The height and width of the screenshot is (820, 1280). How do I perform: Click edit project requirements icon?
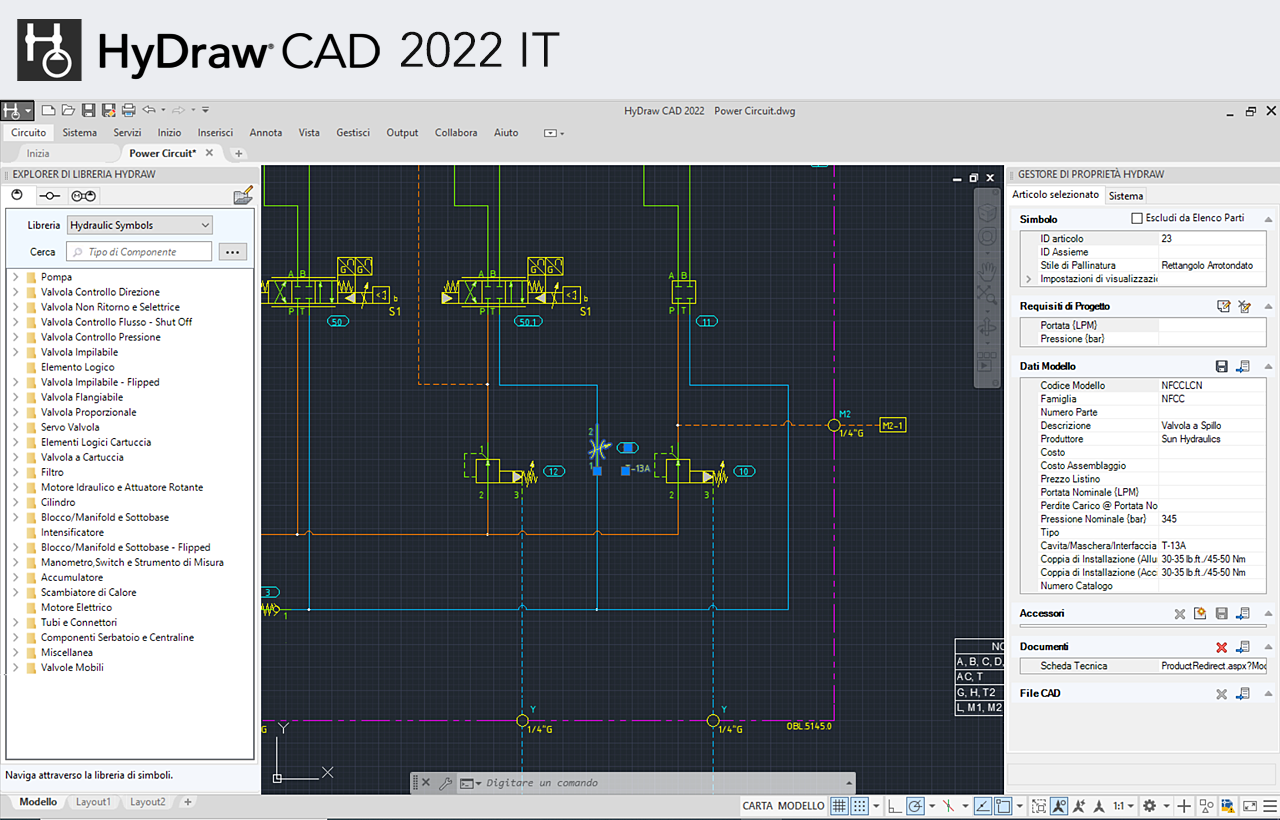pos(1223,306)
